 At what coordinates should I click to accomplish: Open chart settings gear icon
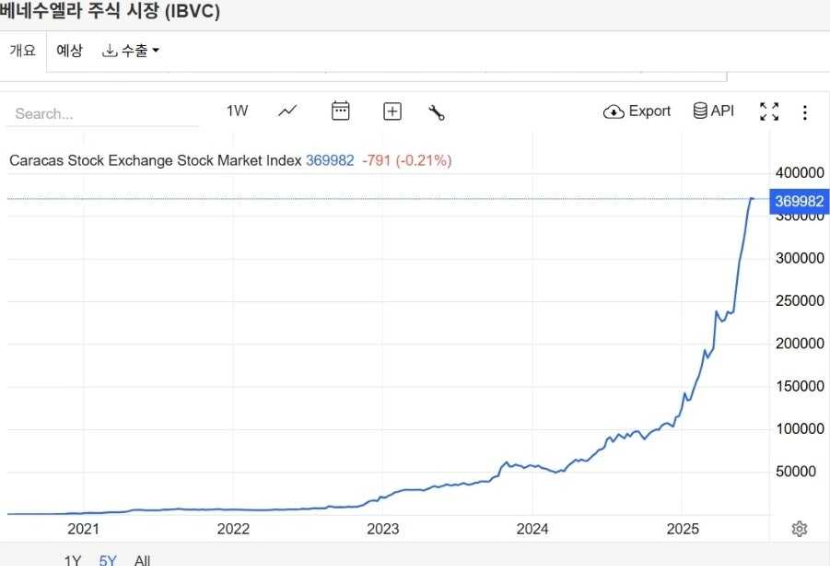pos(799,529)
